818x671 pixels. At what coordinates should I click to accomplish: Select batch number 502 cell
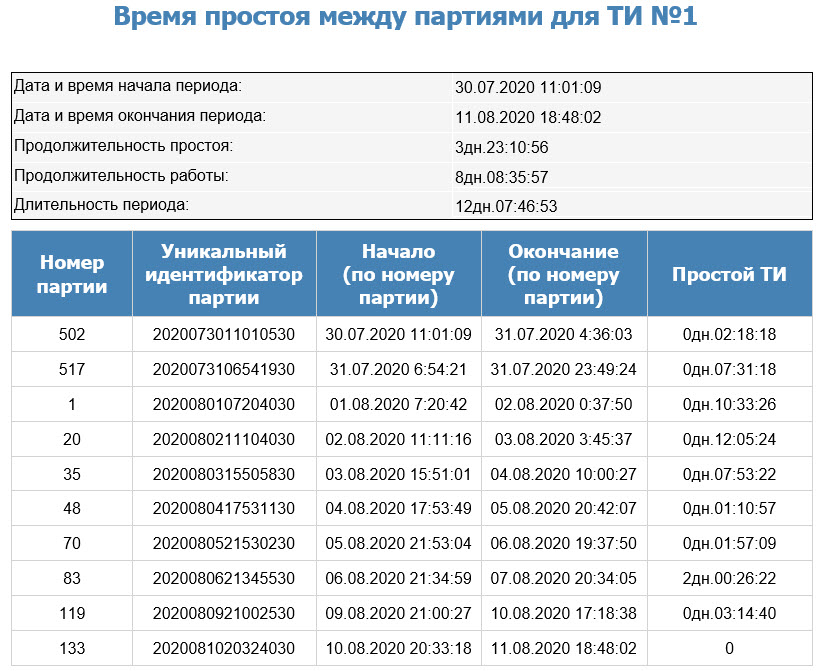[x=72, y=334]
